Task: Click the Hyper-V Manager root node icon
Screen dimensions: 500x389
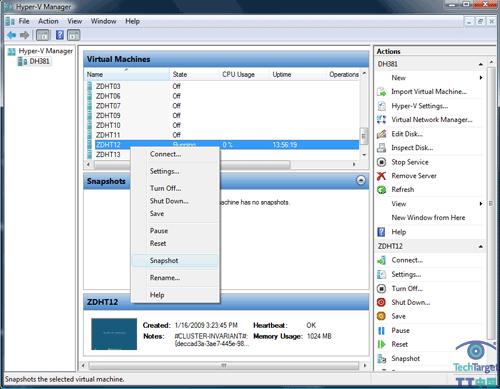Action: 12,51
